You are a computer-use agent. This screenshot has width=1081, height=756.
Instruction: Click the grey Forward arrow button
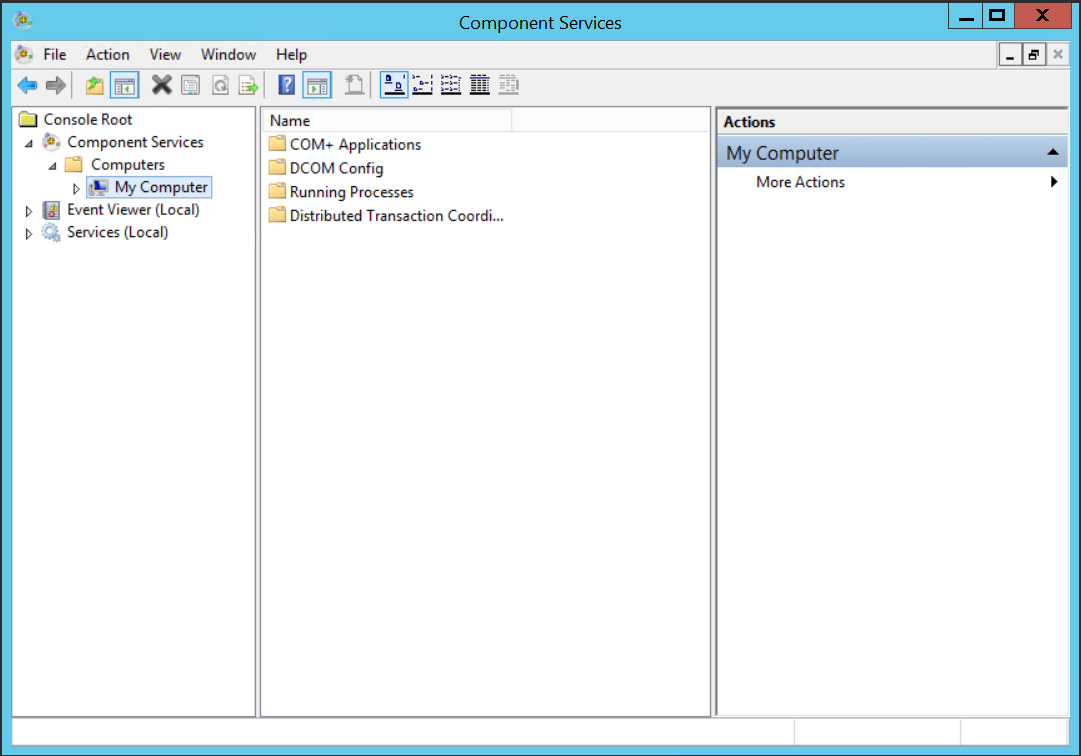pos(55,85)
